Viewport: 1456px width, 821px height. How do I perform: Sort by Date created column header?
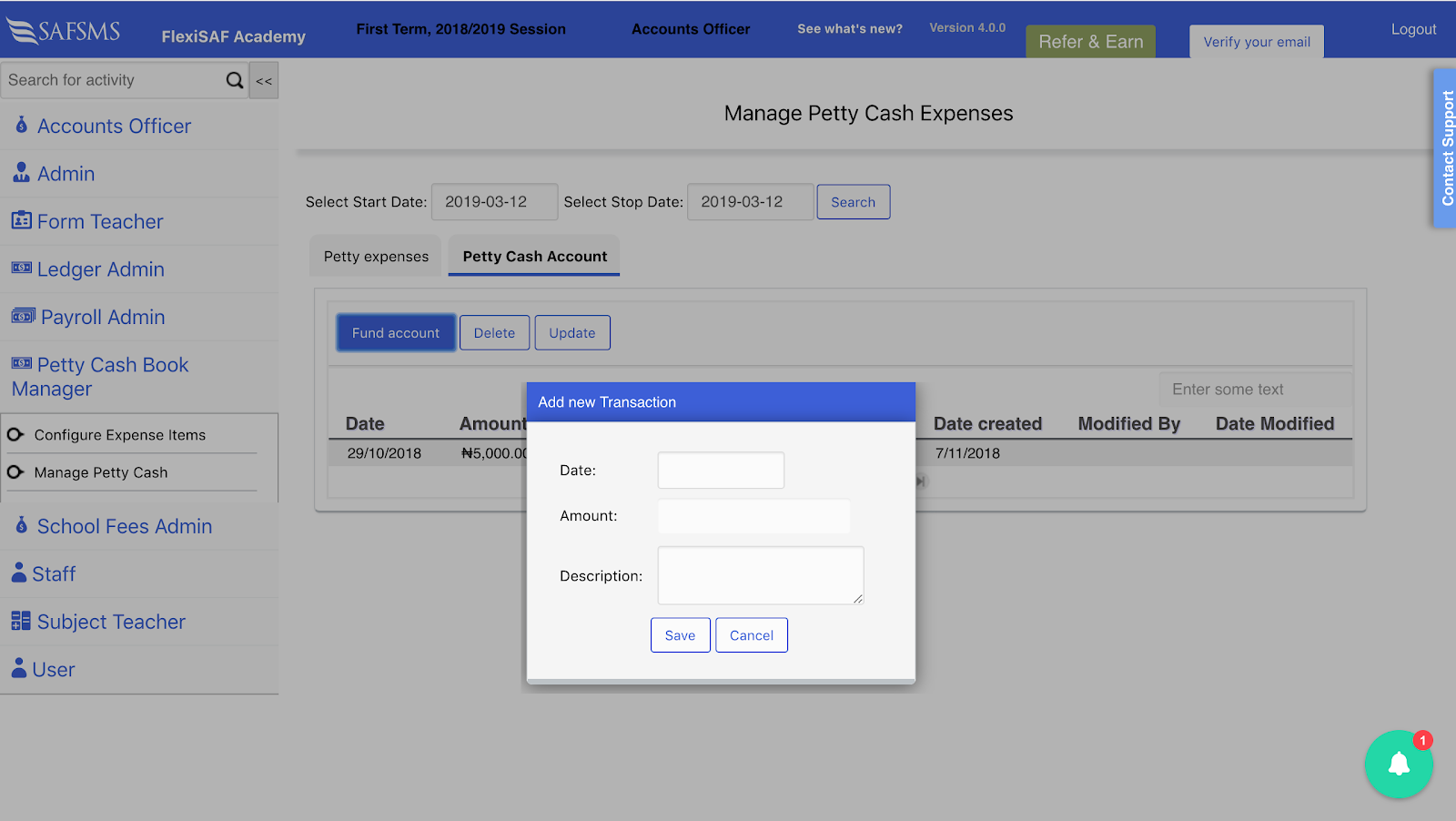[987, 423]
